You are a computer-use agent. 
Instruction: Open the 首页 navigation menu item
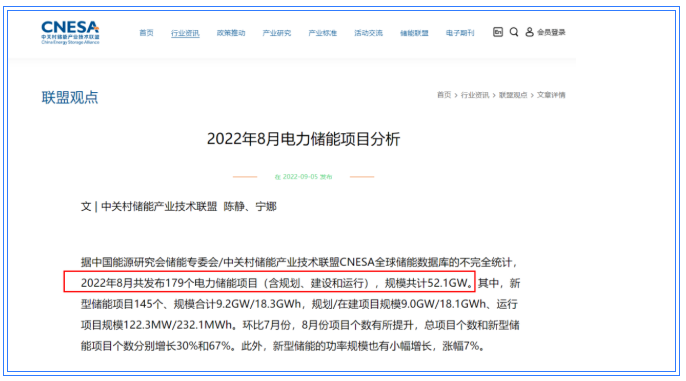point(146,33)
